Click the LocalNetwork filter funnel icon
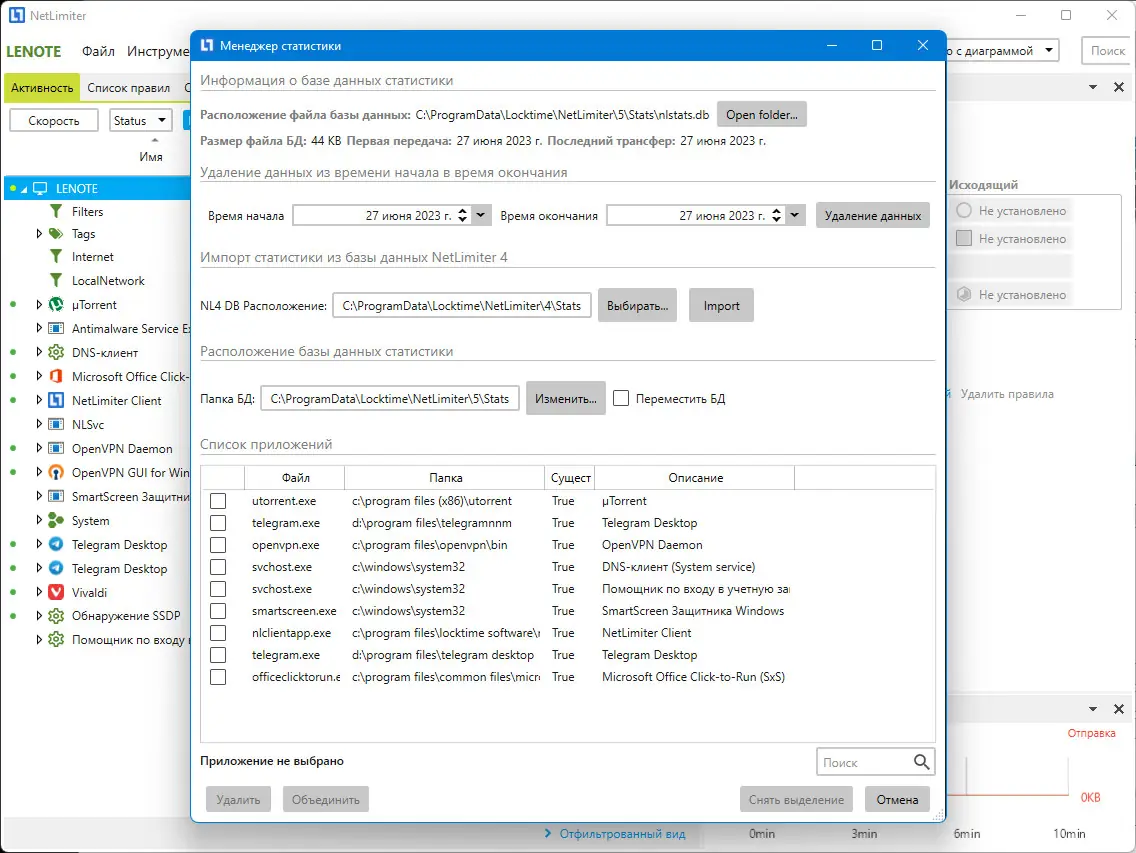The image size is (1136, 853). [56, 280]
